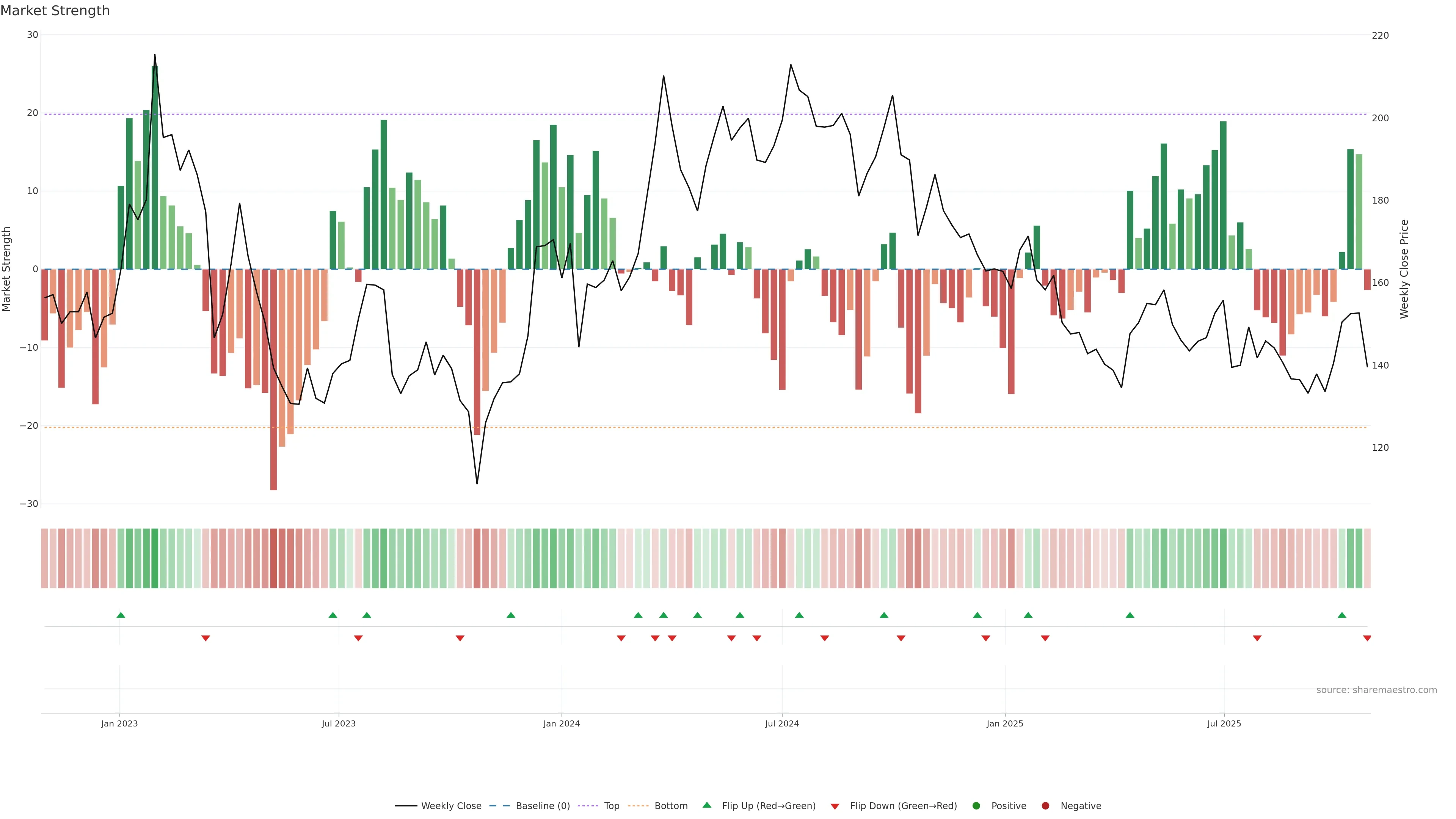The height and width of the screenshot is (819, 1456).
Task: Click Flip Down red triangle legend icon
Action: [835, 806]
